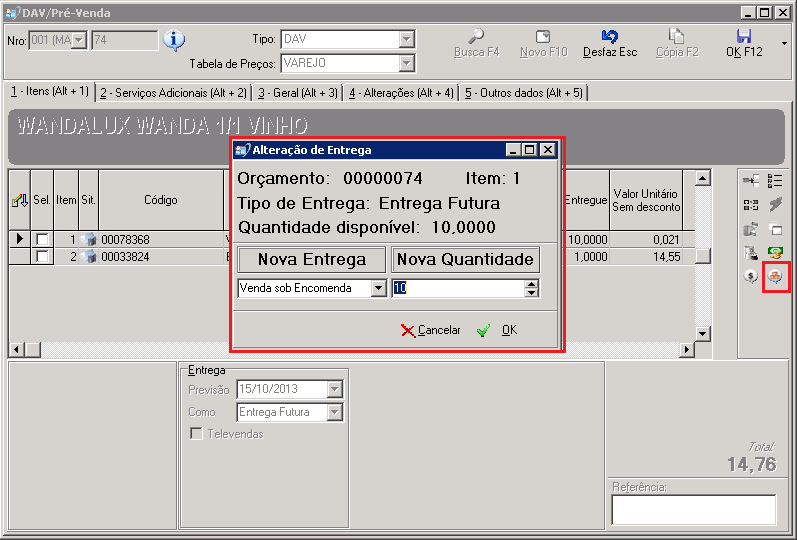The width and height of the screenshot is (797, 540).
Task: Check the Sel. checkbox for item 1
Action: (x=42, y=239)
